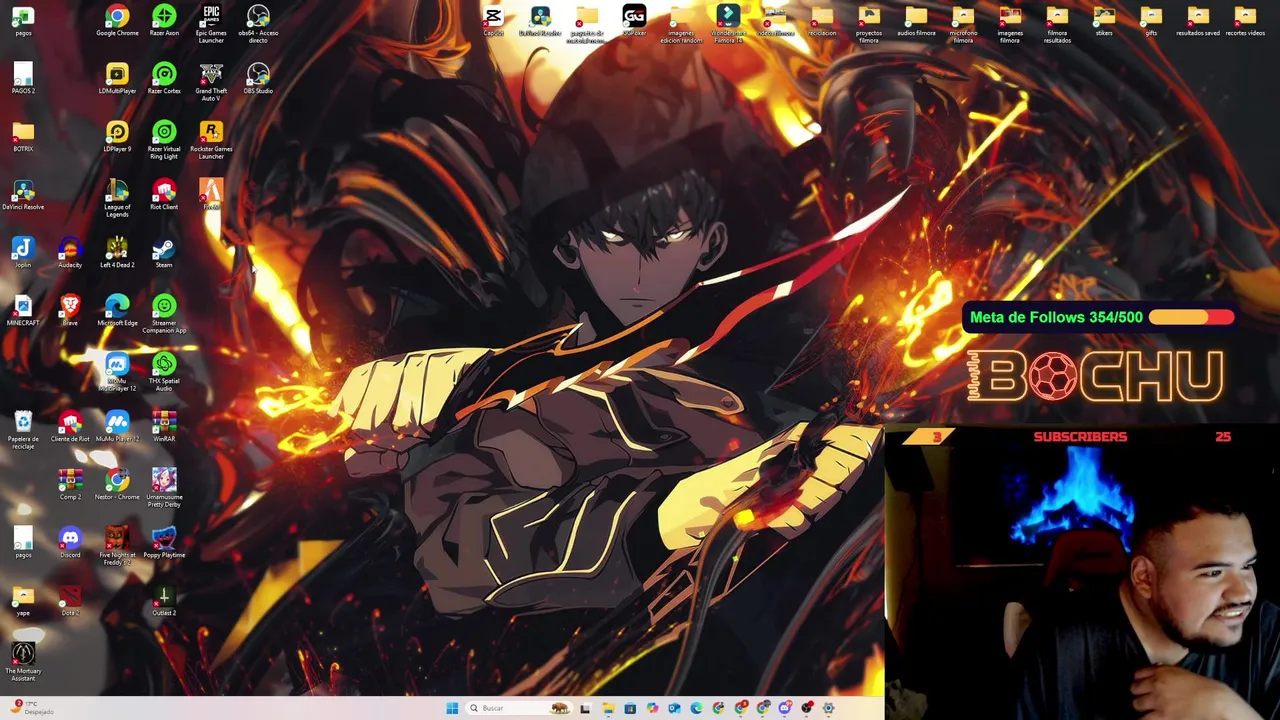The height and width of the screenshot is (720, 1280).
Task: Open Microsoft Store from the taskbar
Action: point(630,708)
